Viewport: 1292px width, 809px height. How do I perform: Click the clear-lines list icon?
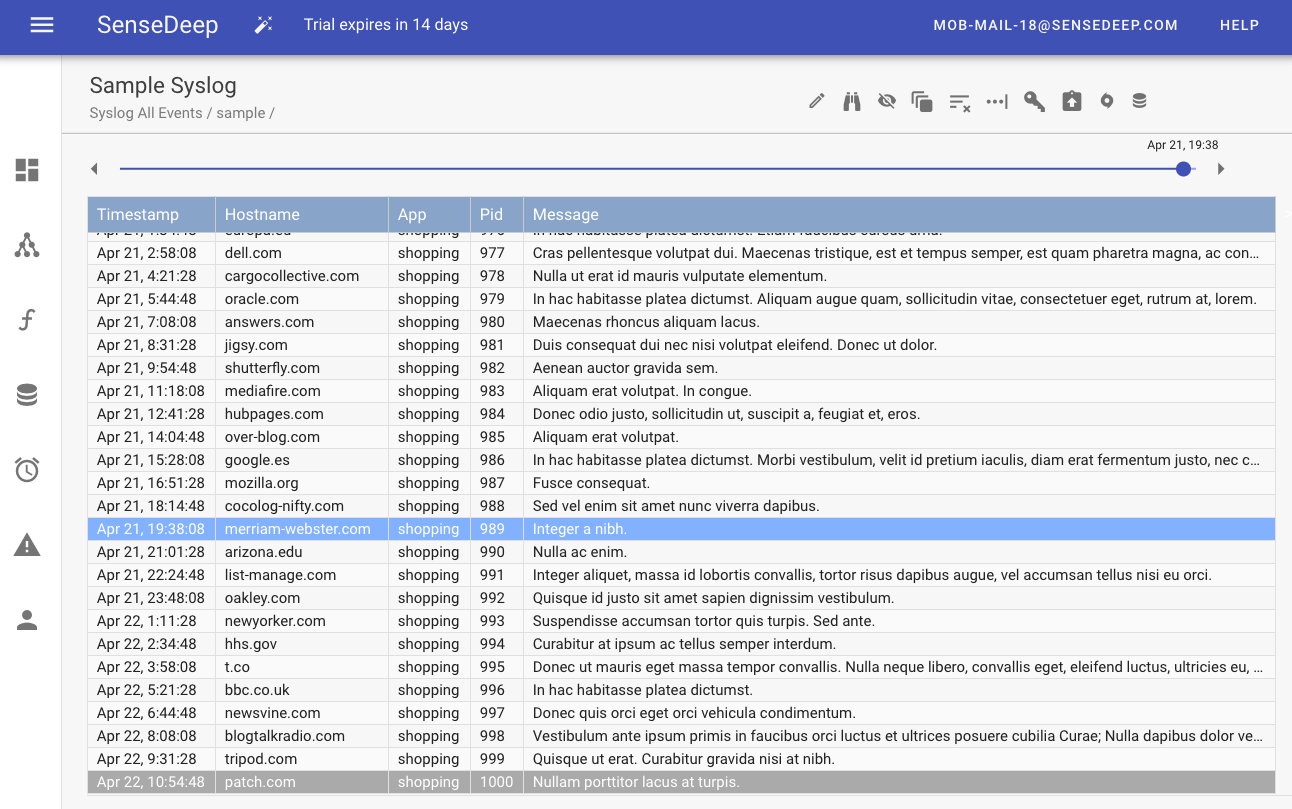pos(960,102)
